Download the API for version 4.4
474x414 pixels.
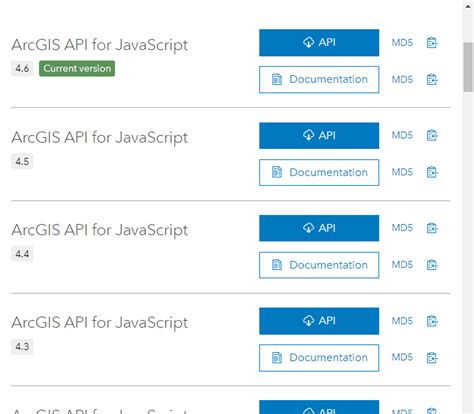(319, 228)
